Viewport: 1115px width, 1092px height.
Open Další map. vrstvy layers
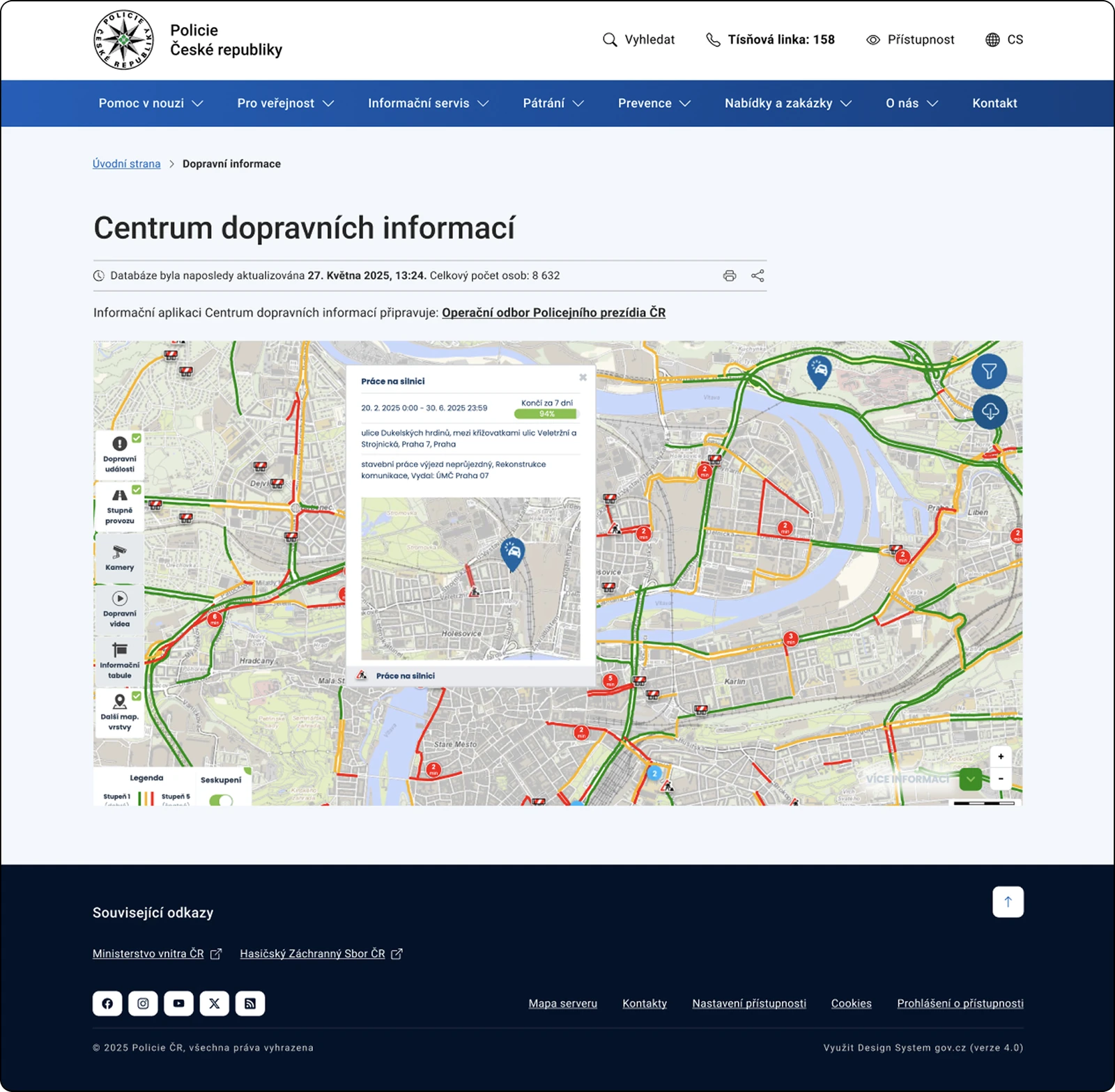[x=120, y=712]
